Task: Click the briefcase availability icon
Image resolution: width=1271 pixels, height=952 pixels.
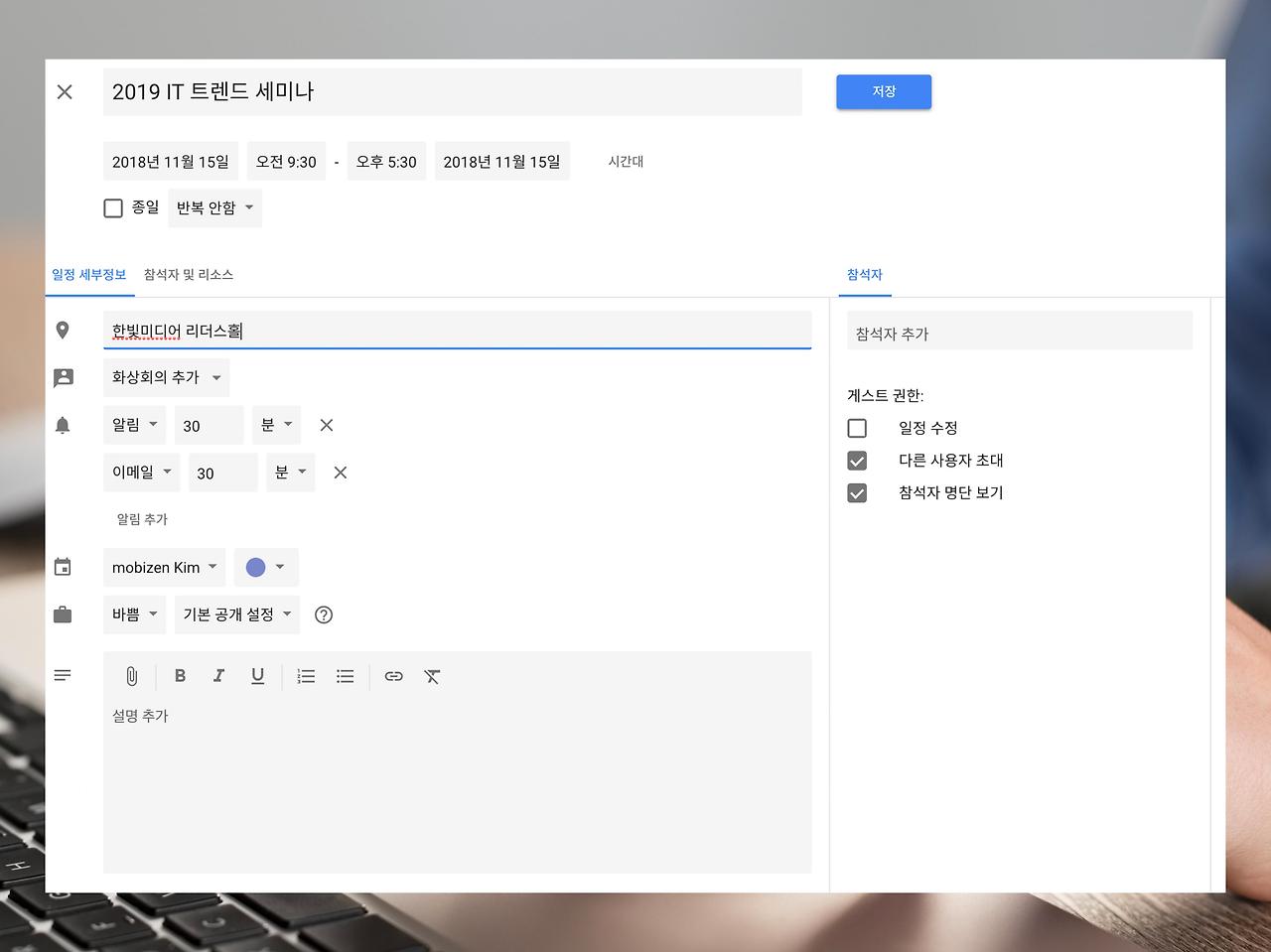Action: tap(63, 614)
